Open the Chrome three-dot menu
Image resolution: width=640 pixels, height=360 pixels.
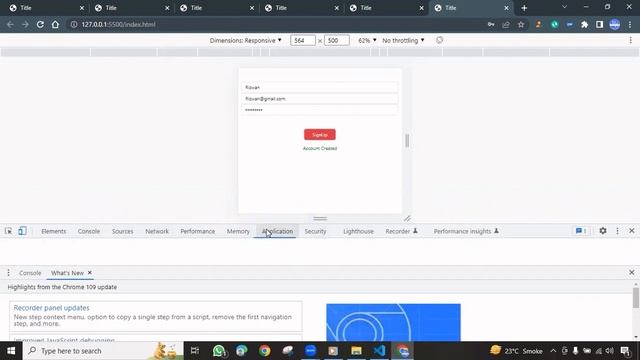631,24
